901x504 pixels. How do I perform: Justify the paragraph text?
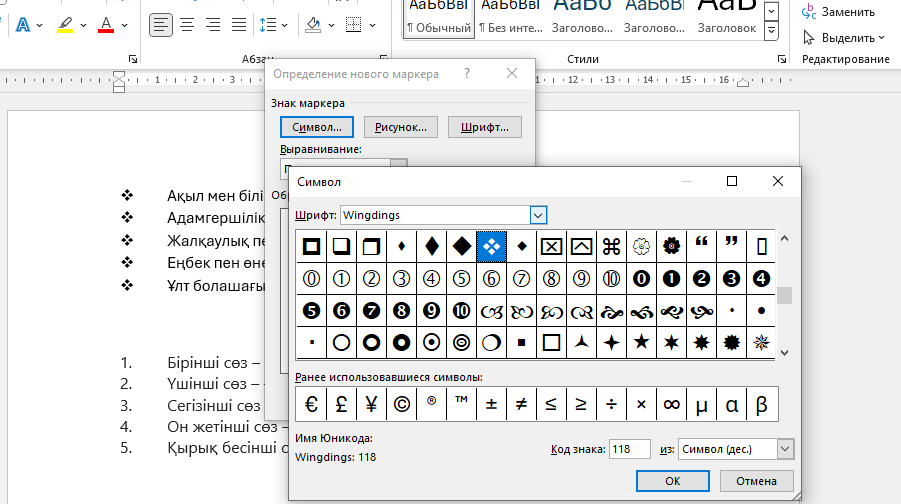tap(239, 25)
